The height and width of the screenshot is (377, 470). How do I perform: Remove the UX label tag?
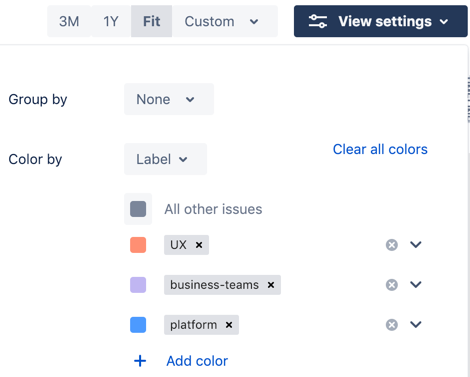[199, 245]
